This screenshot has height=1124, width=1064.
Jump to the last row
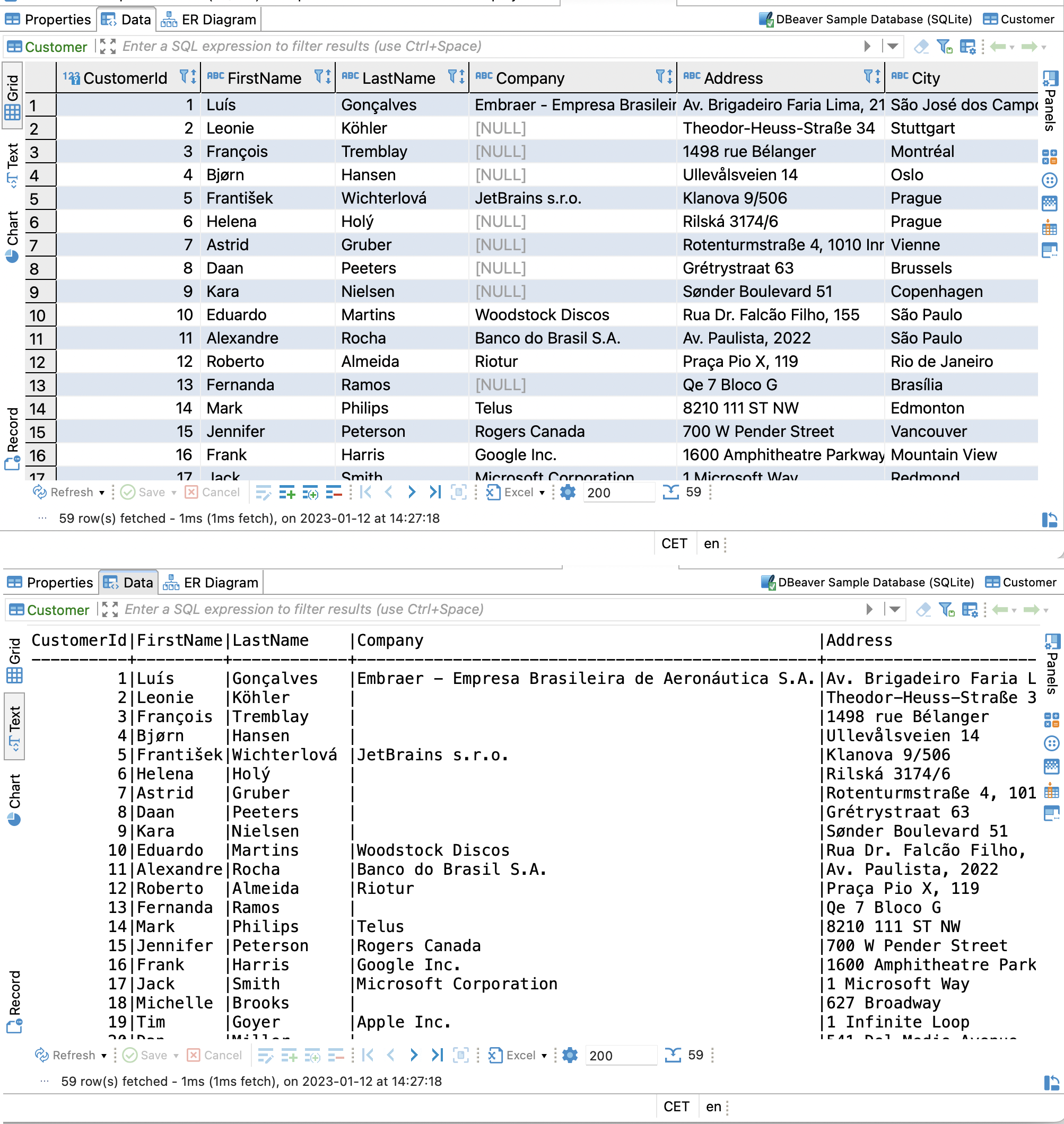434,492
